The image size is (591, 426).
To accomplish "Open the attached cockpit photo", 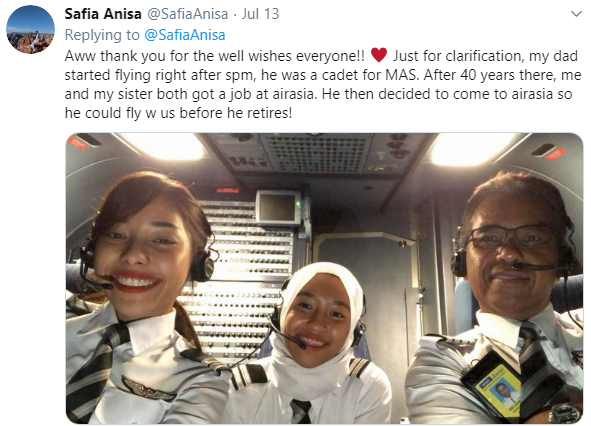I will tap(325, 278).
